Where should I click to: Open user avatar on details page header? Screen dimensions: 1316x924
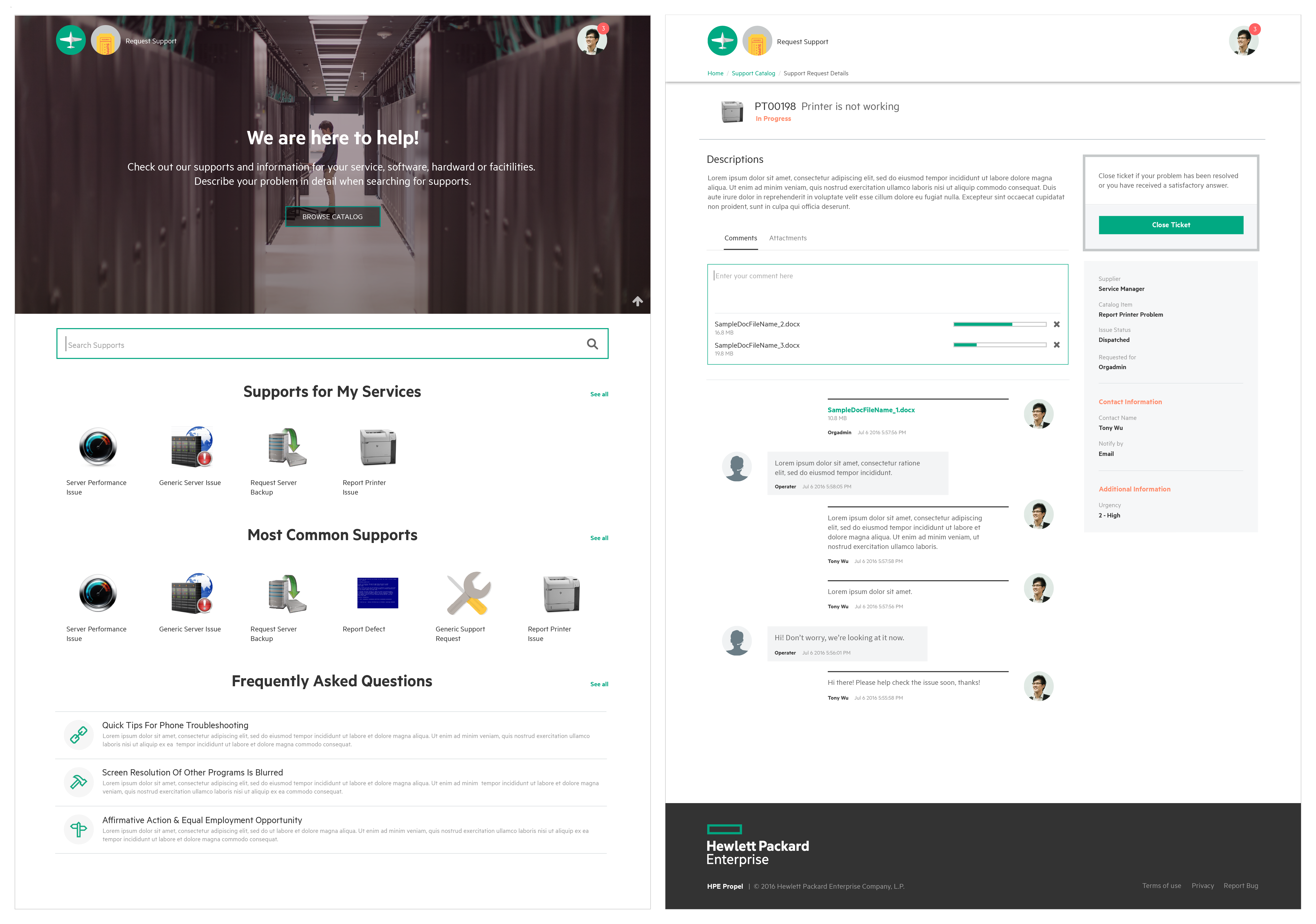click(x=1244, y=41)
